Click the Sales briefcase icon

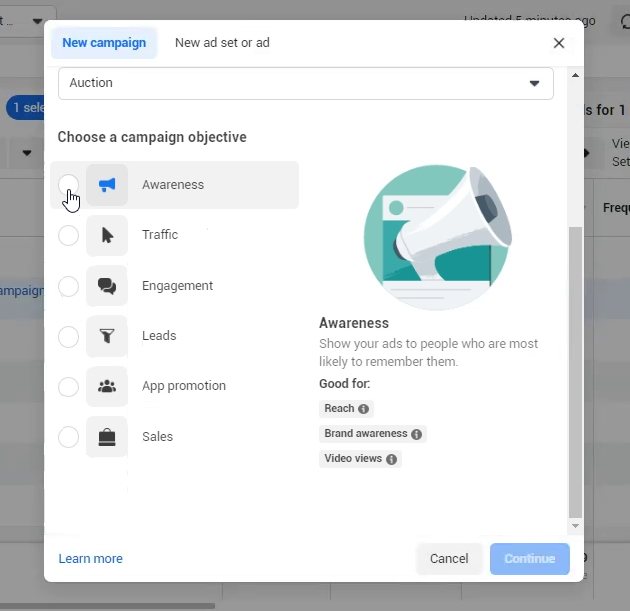[107, 437]
